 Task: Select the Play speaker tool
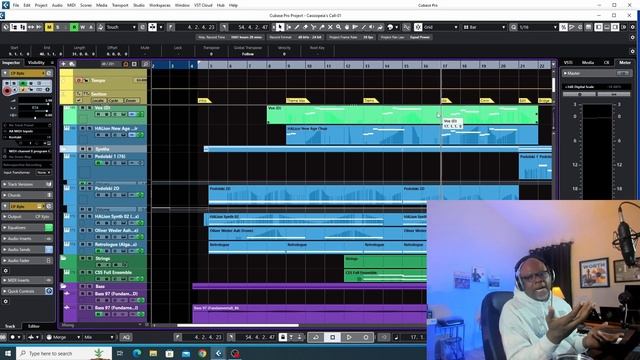click(372, 27)
